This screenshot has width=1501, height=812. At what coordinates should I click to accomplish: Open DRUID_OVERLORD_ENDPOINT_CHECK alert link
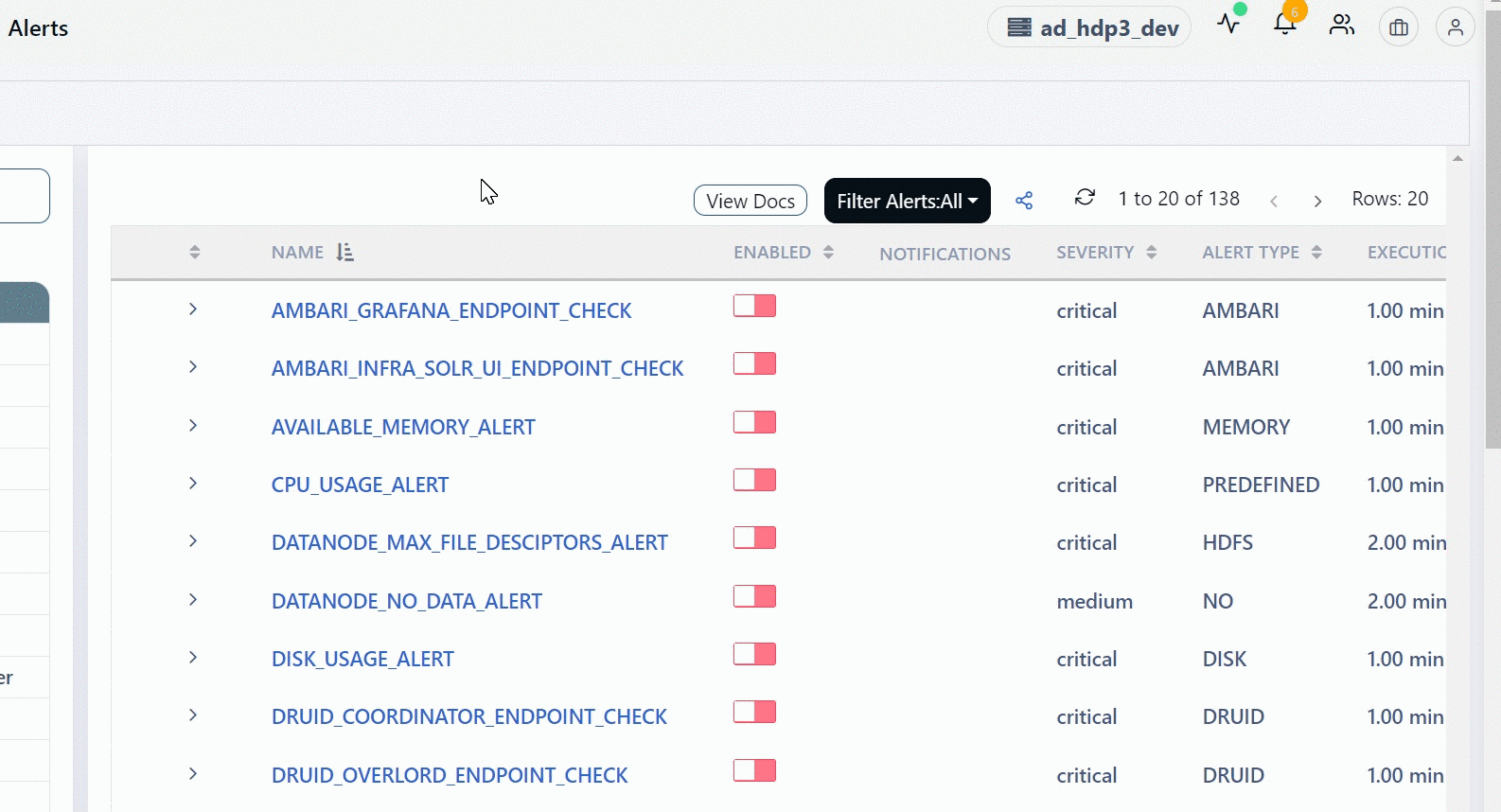450,775
